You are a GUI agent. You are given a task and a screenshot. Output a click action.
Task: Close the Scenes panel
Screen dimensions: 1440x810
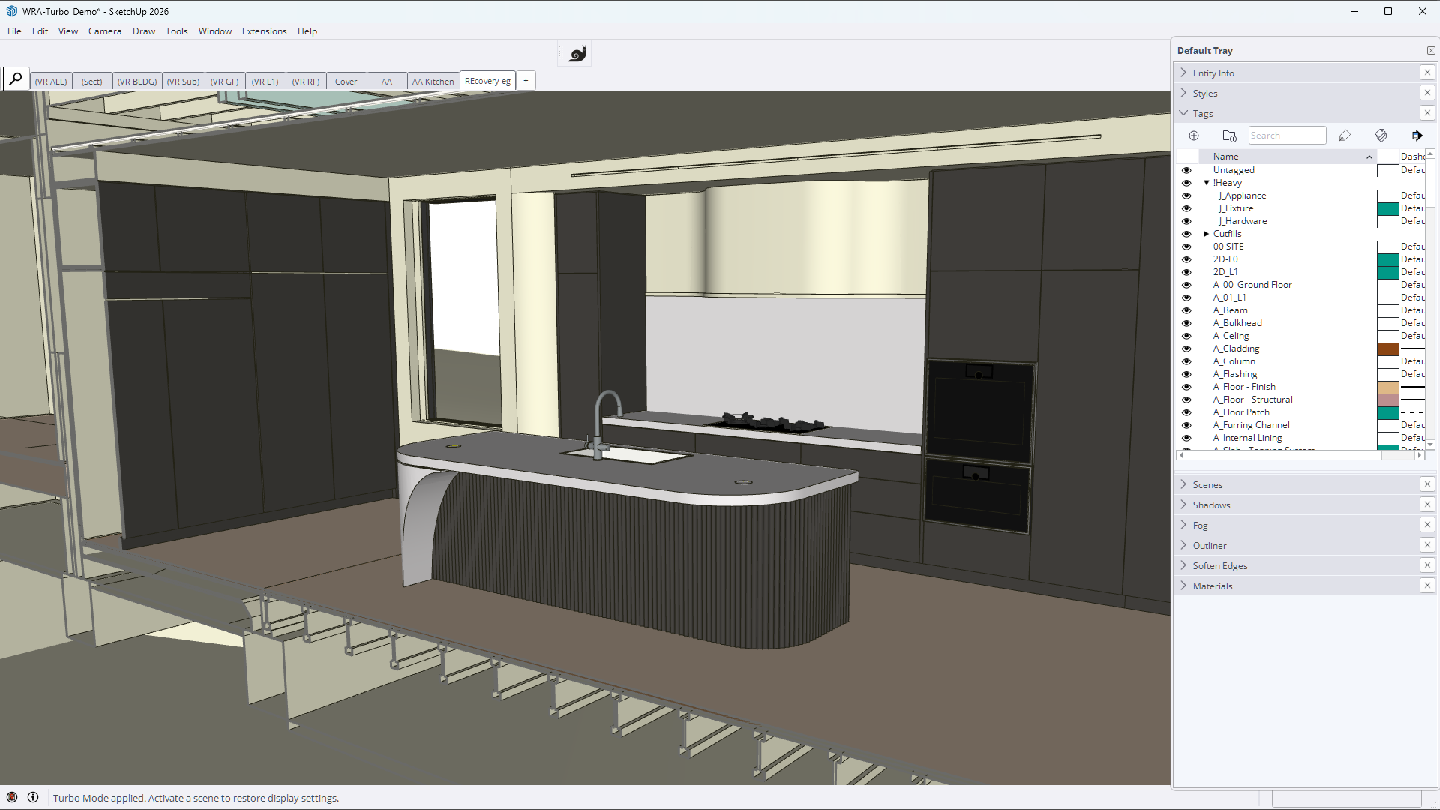[x=1427, y=484]
